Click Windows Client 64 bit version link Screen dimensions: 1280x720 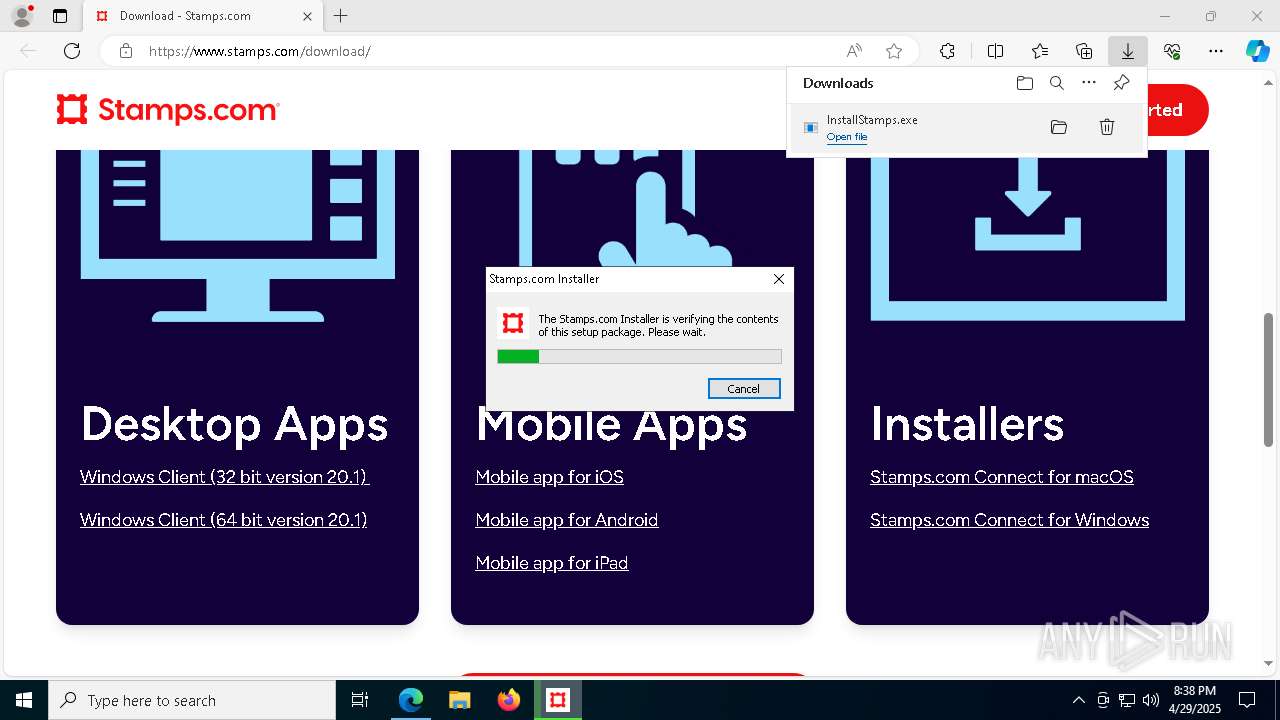coord(224,520)
